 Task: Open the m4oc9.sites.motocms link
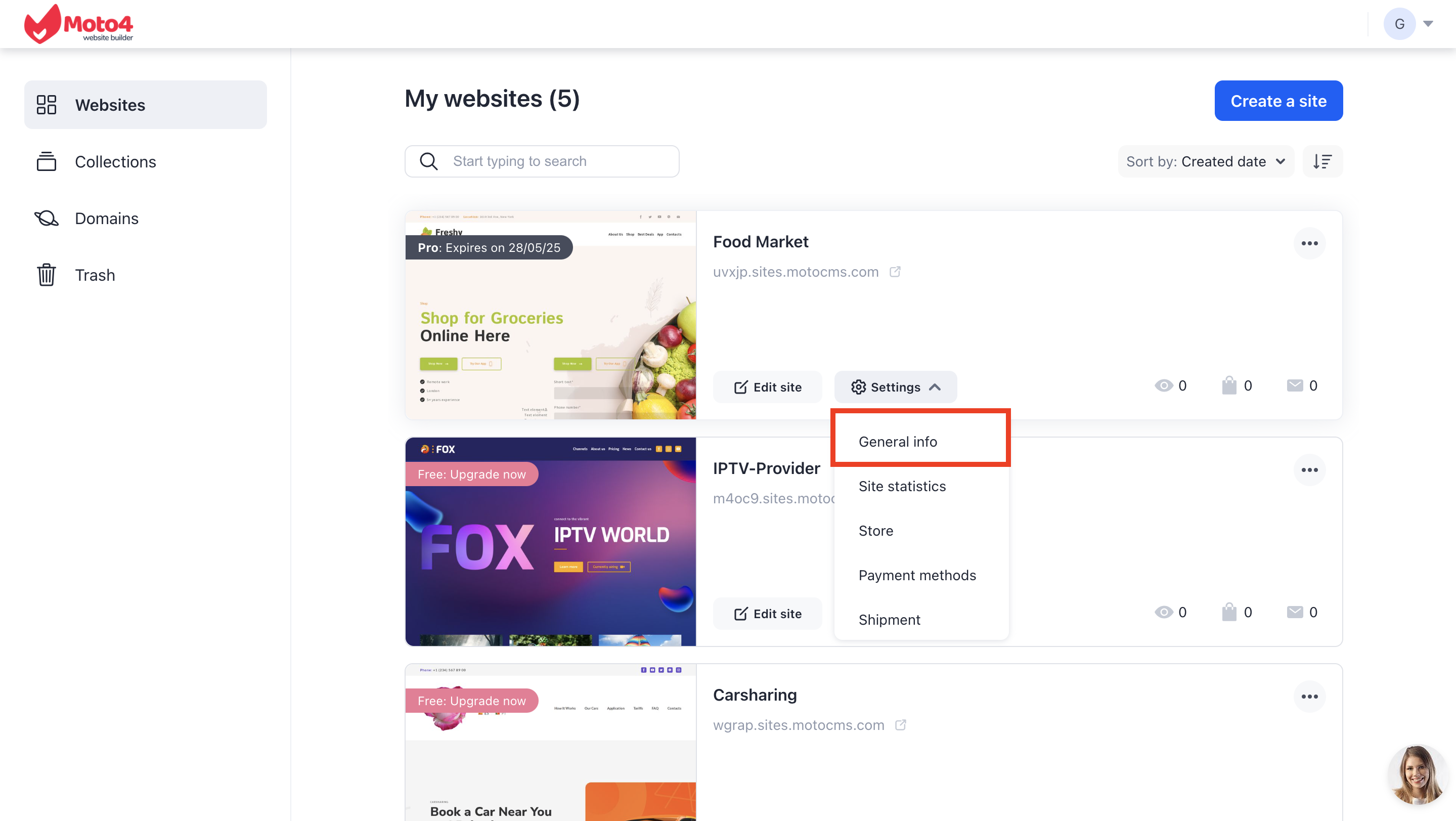773,499
